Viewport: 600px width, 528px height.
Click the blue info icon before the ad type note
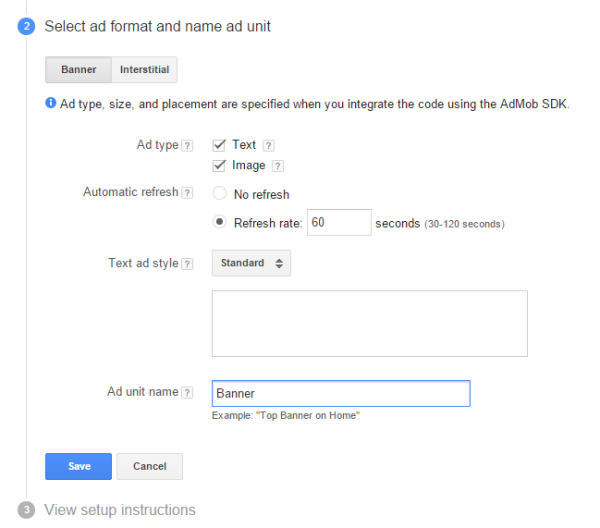[50, 103]
